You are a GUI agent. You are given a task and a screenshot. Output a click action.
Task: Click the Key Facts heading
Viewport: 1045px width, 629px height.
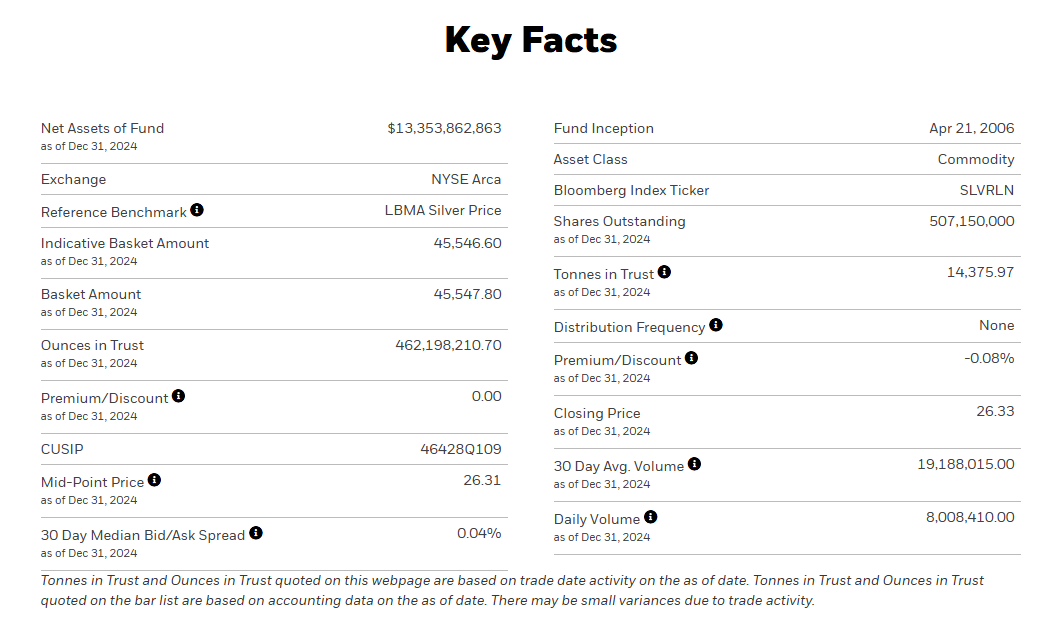530,40
